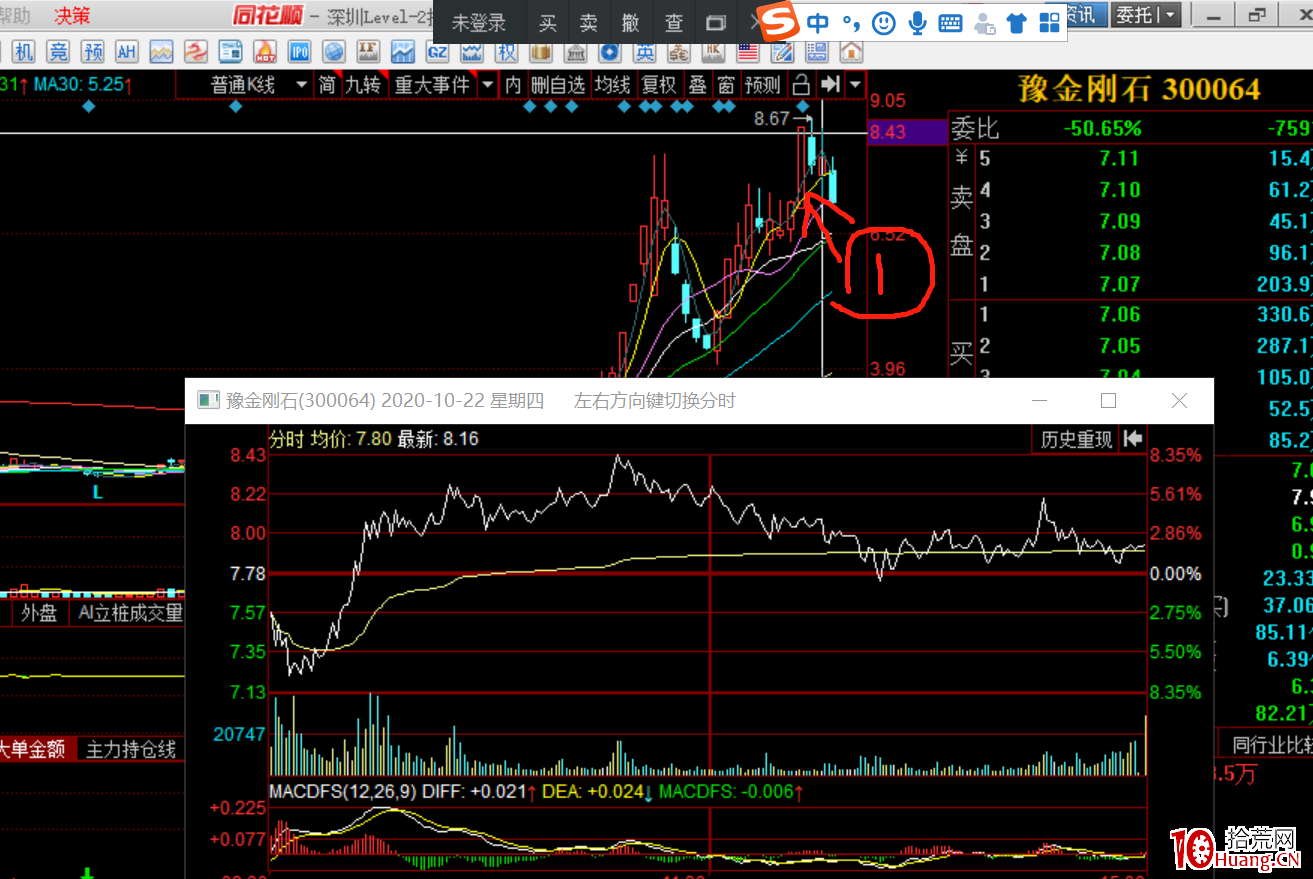Click the 竞 toolbar icon

(59, 52)
